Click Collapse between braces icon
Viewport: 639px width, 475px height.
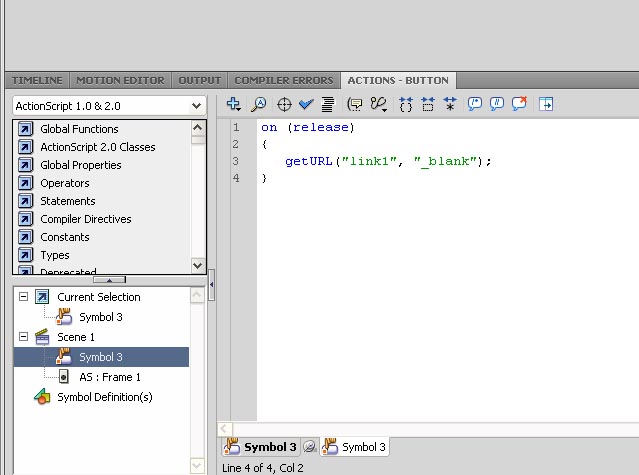[406, 103]
